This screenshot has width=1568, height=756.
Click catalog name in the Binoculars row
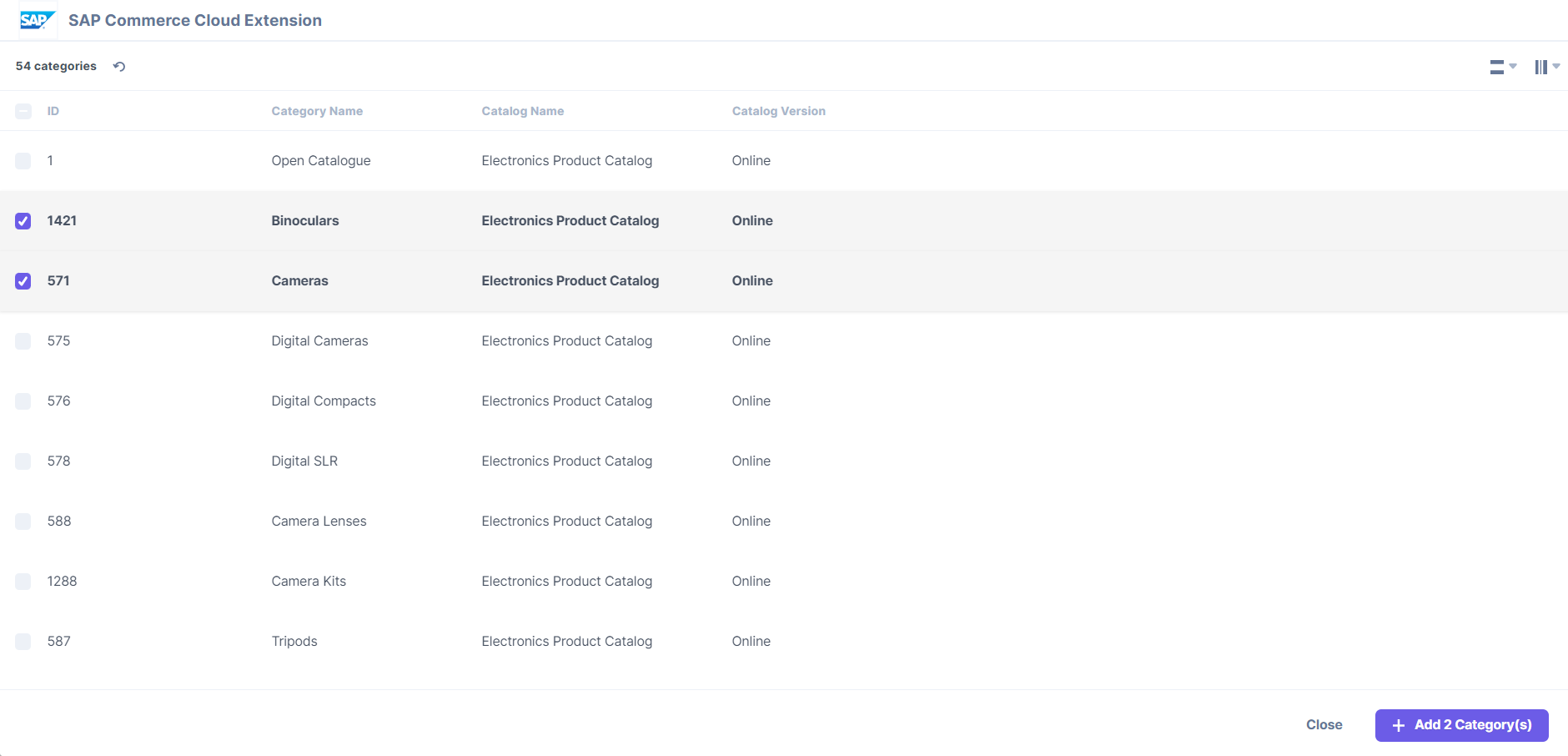570,221
